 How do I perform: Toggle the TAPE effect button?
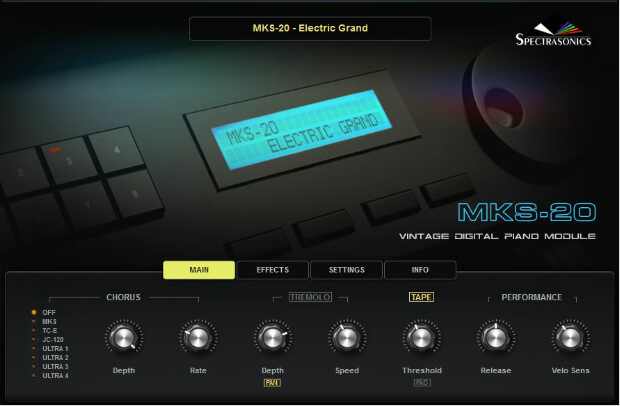[421, 297]
